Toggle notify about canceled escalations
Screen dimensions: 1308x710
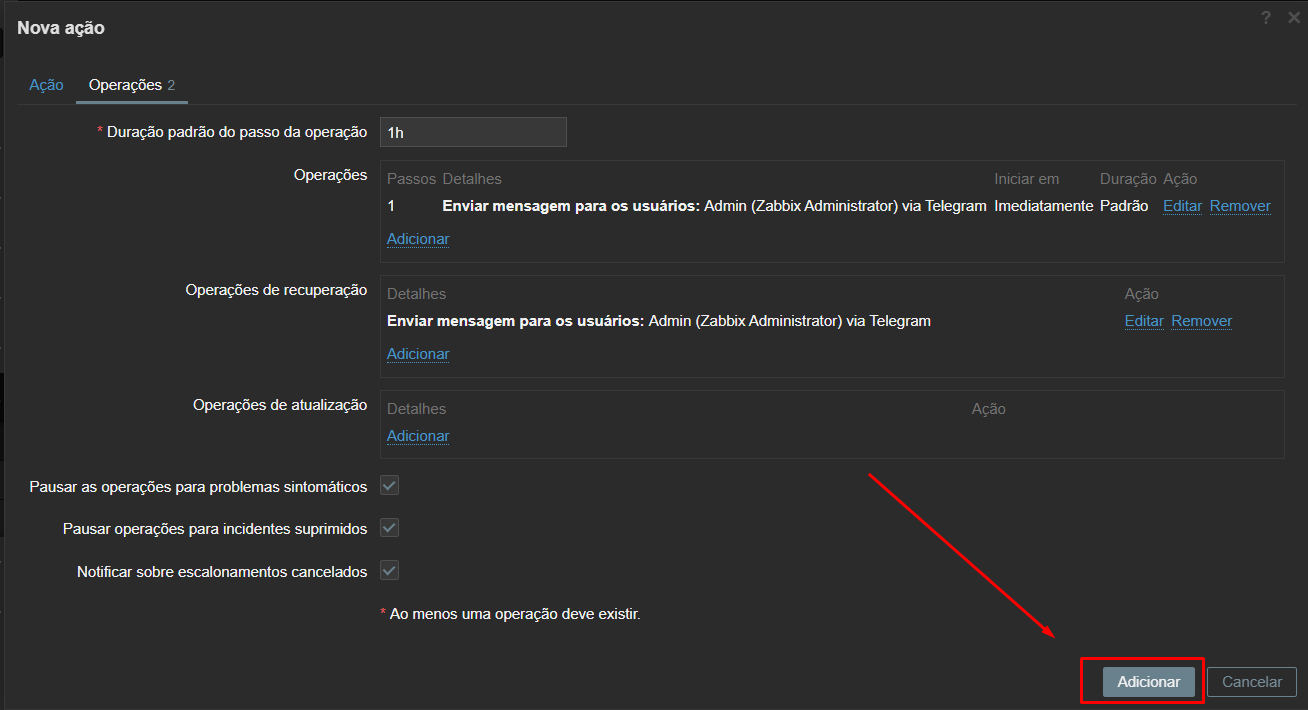[x=390, y=571]
